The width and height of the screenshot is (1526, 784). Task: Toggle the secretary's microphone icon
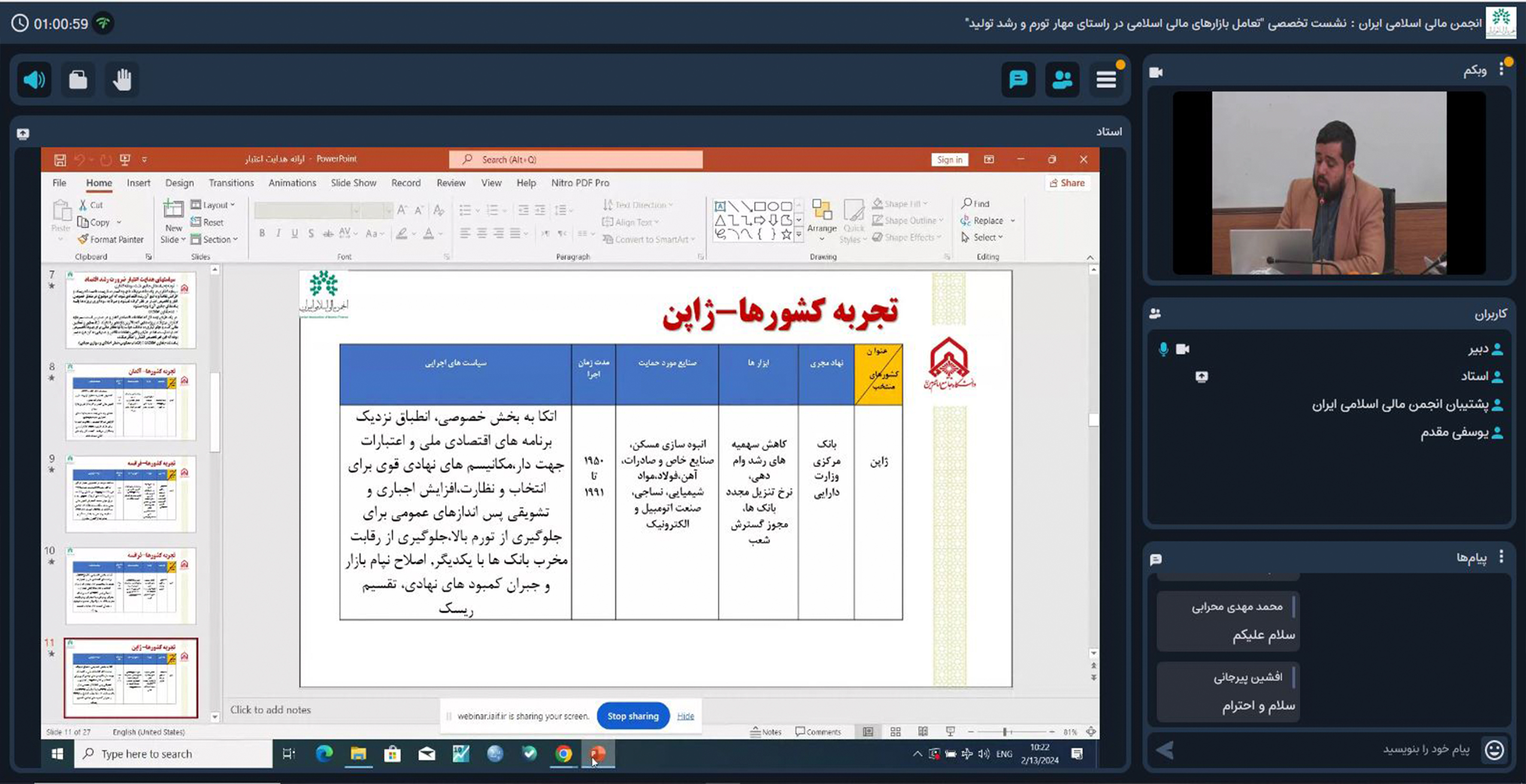point(1163,349)
